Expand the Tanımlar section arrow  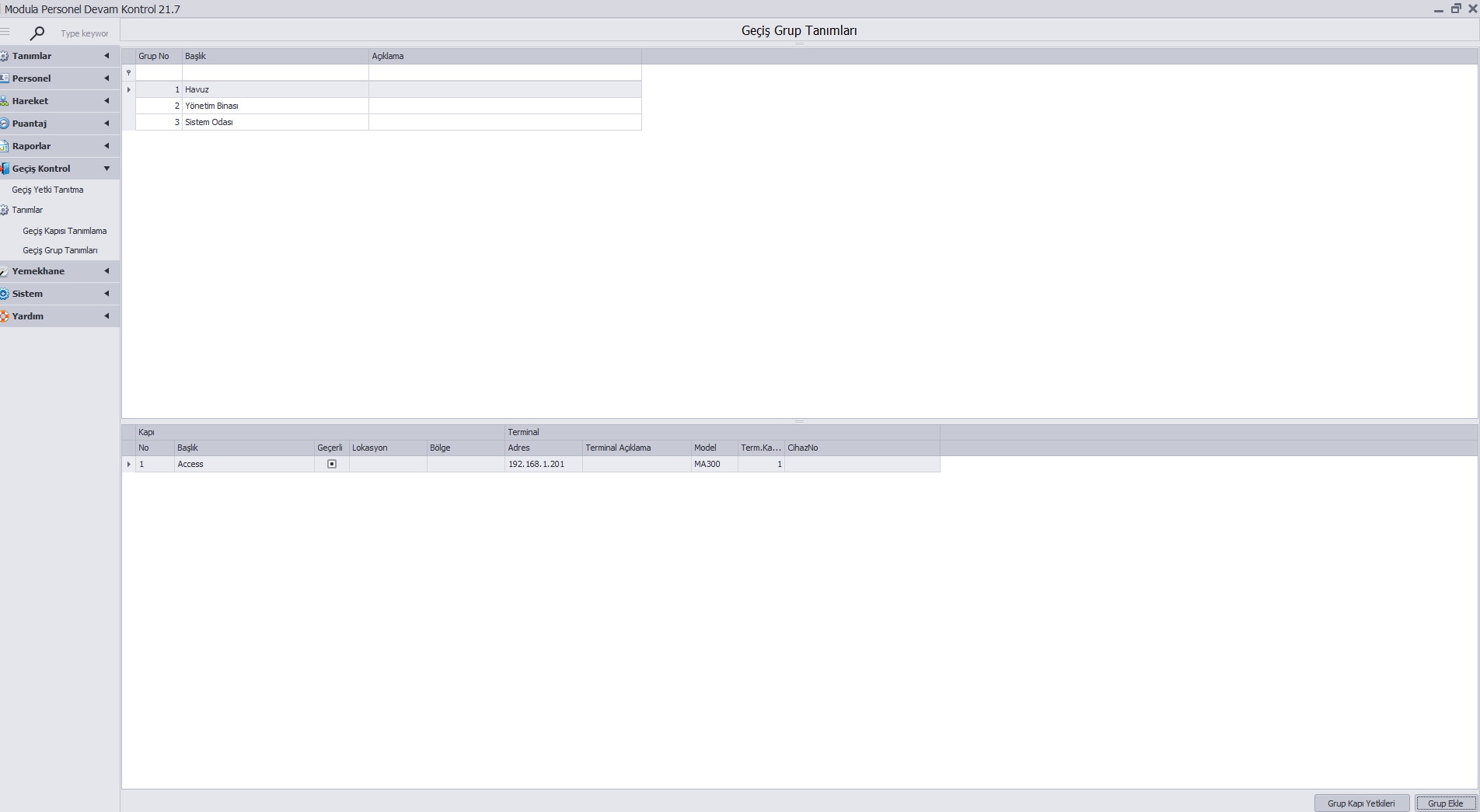[x=106, y=56]
